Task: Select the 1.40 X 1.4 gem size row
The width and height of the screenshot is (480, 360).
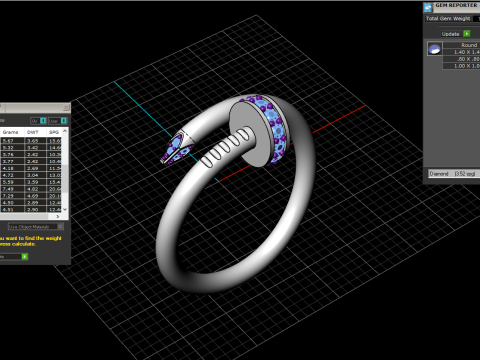Action: [x=461, y=52]
